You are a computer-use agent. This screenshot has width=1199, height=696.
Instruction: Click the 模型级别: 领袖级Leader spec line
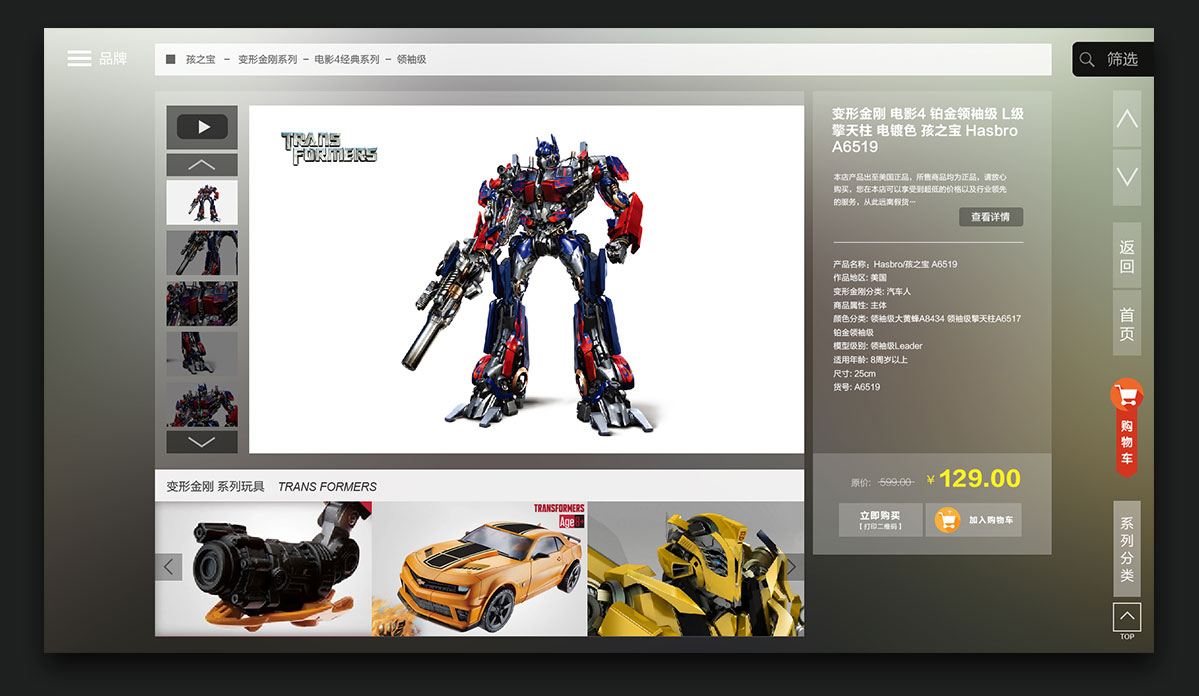pos(878,346)
